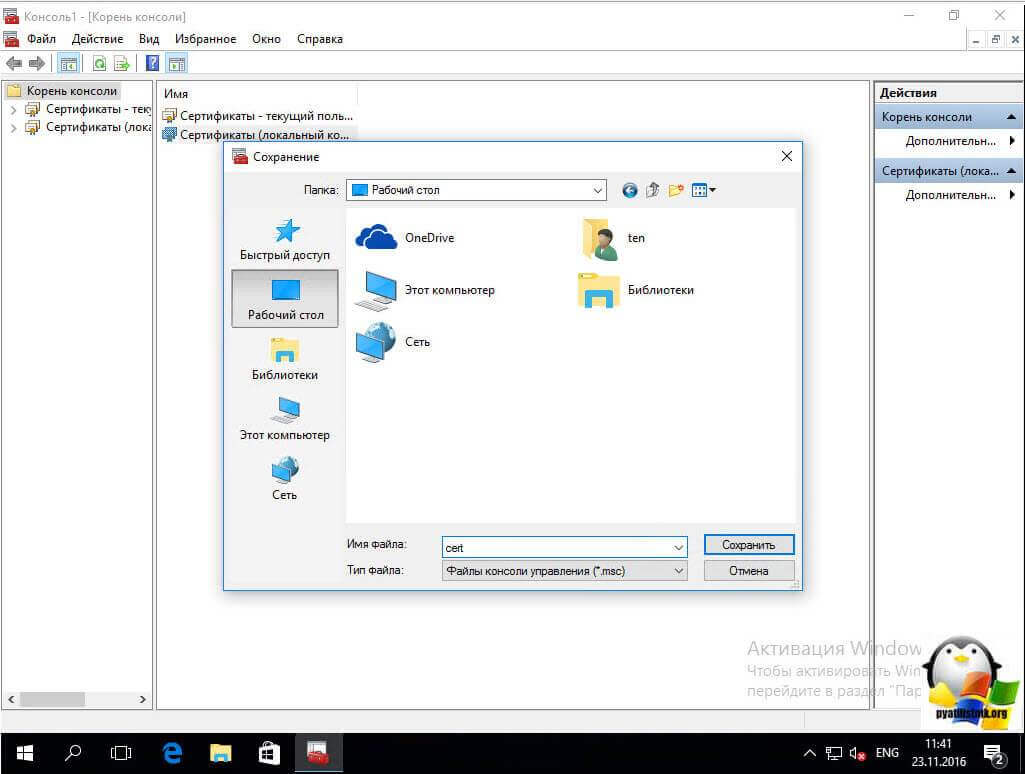The height and width of the screenshot is (774, 1025).
Task: Expand the file name history dropdown
Action: pos(679,547)
